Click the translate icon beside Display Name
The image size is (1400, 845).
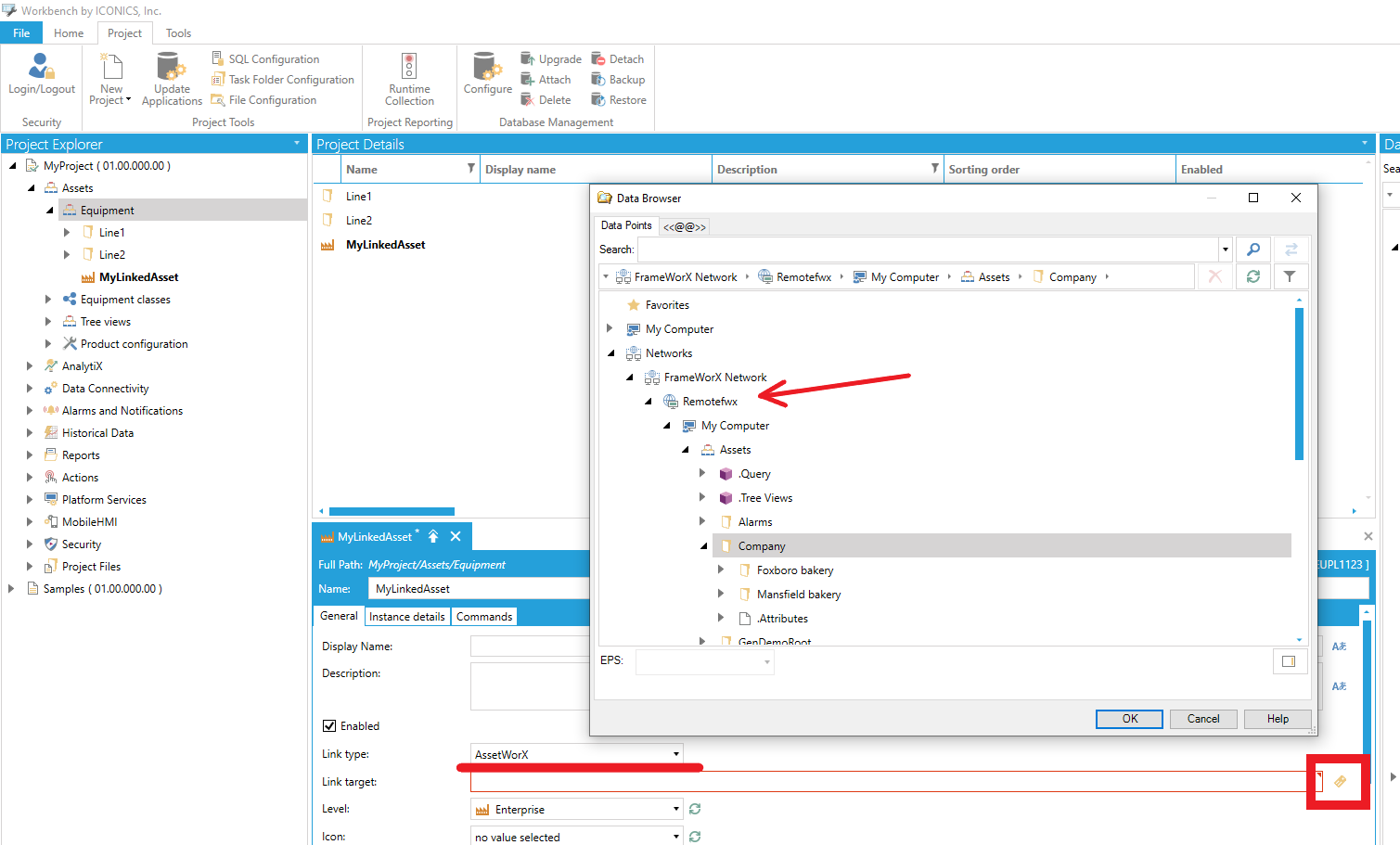tap(1339, 647)
